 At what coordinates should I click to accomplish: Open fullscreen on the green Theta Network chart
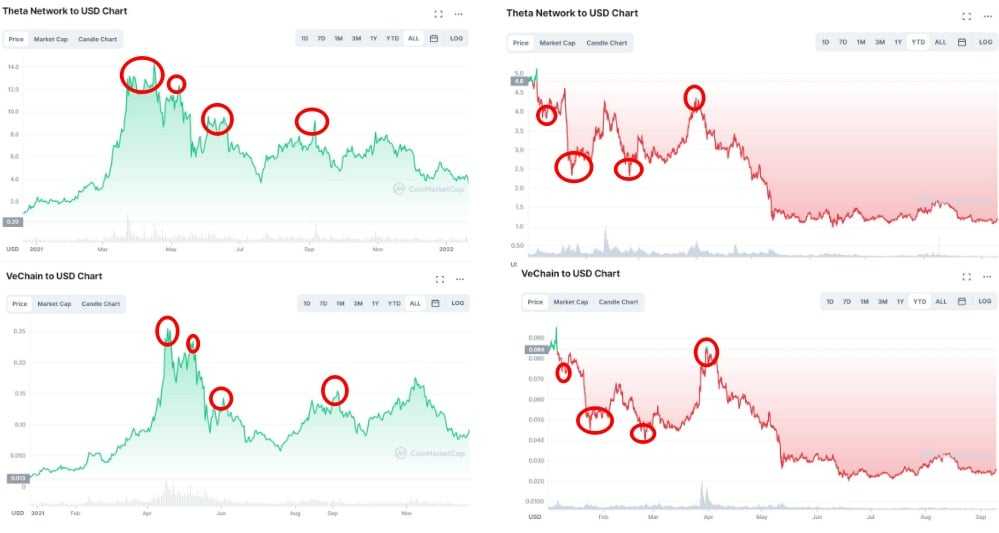coord(438,14)
